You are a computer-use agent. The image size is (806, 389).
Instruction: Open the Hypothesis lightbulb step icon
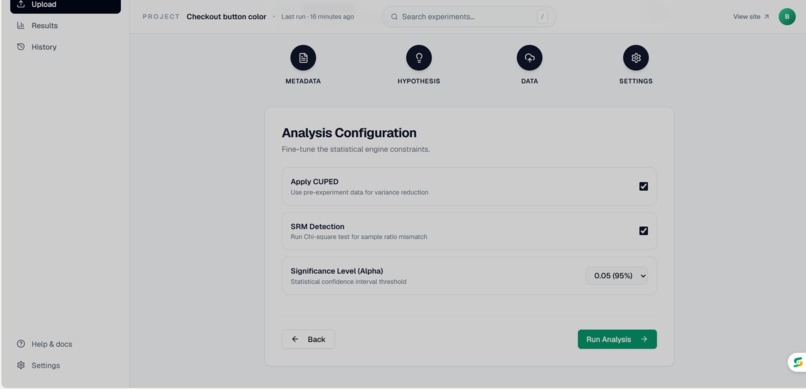[x=419, y=58]
